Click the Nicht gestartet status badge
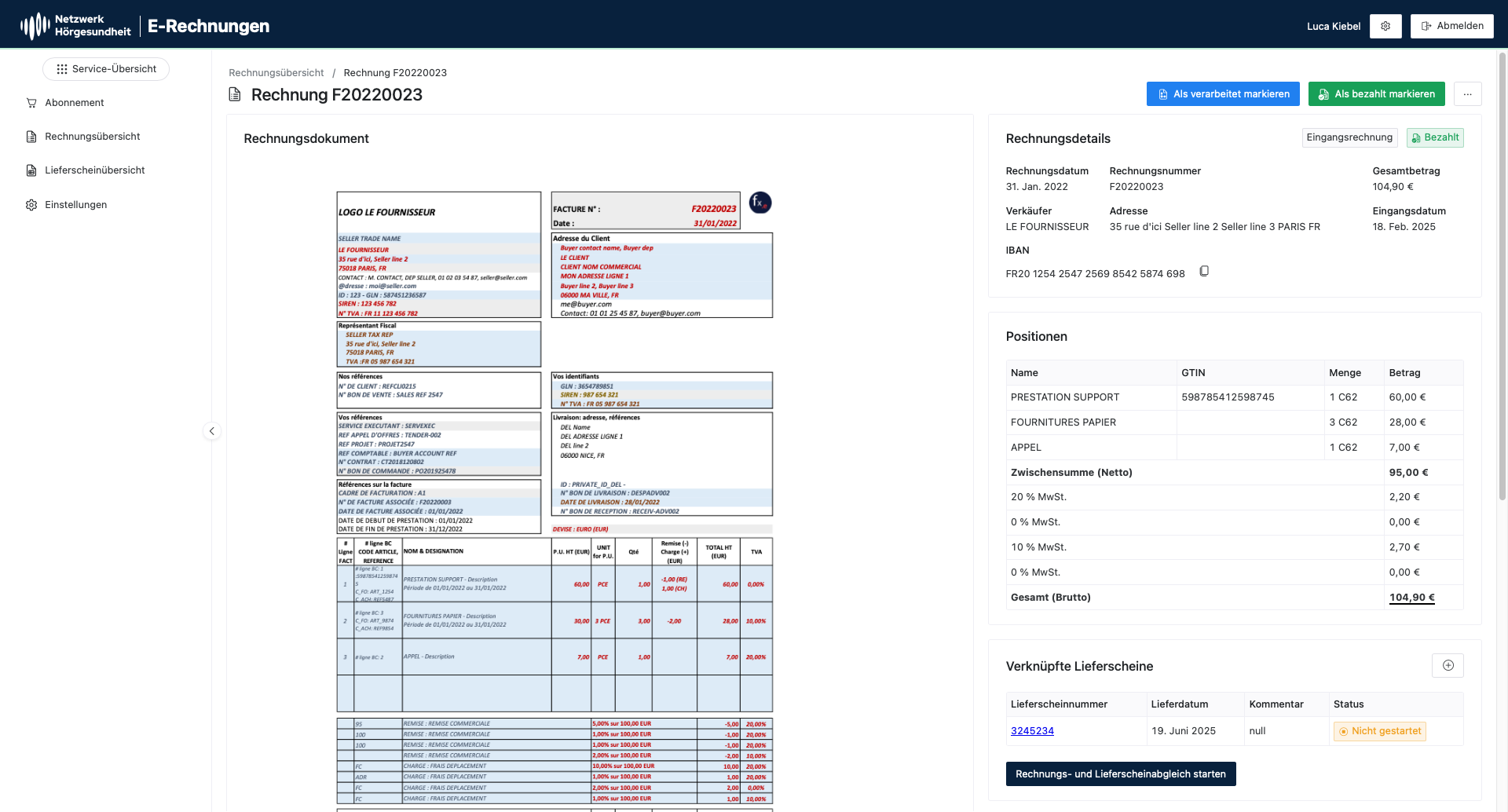Screen dimensions: 1508x812 (x=1379, y=731)
